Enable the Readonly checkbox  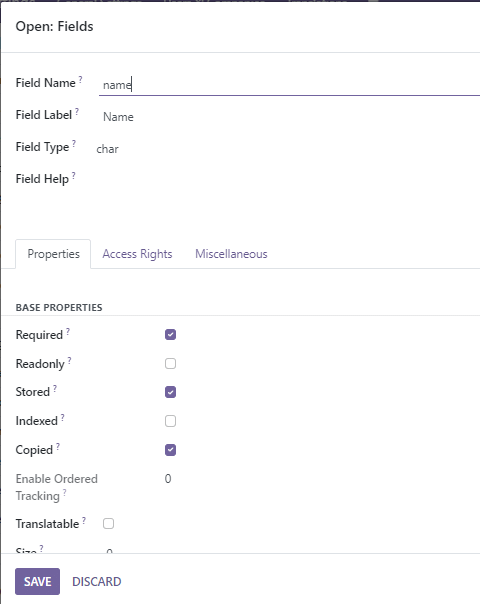click(170, 363)
